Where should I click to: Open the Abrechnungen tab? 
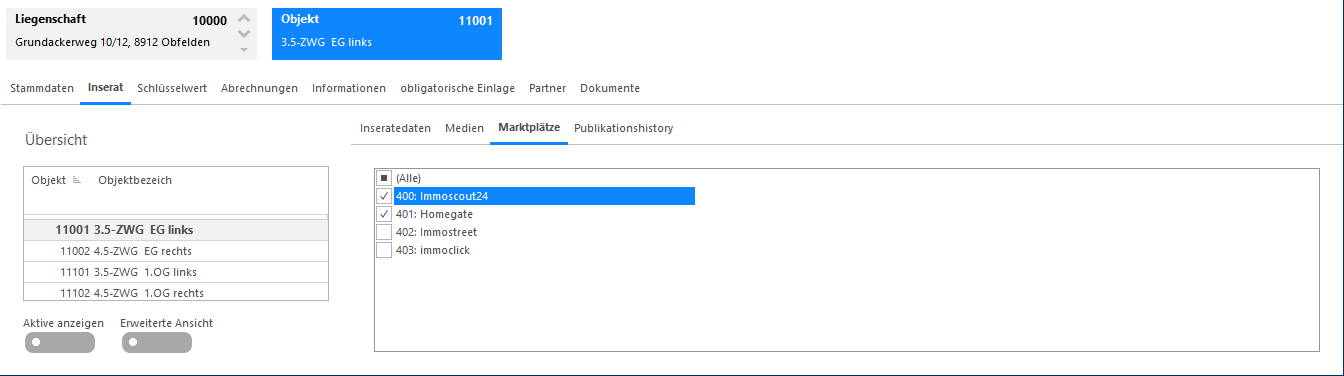pos(259,88)
